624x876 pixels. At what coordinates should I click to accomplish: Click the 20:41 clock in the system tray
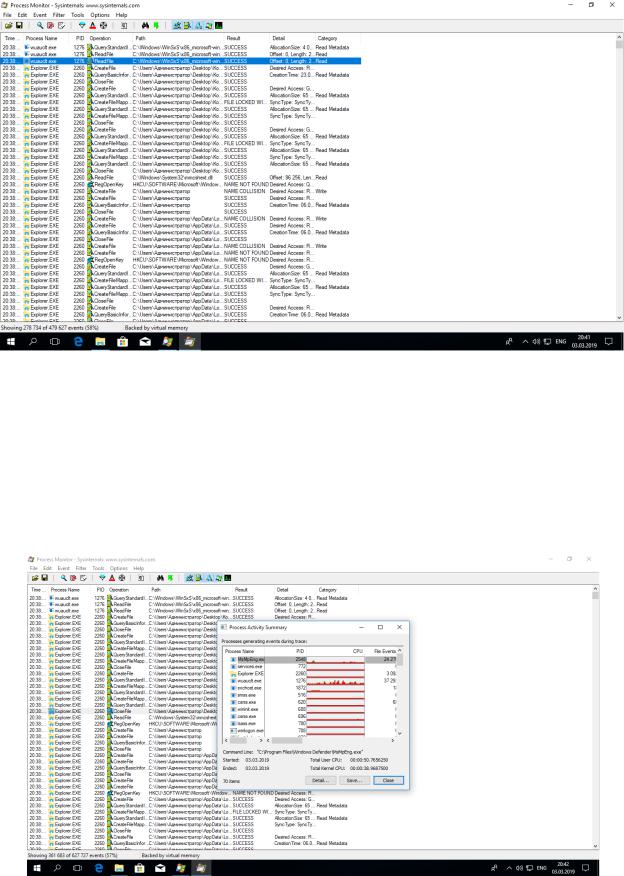pos(584,341)
